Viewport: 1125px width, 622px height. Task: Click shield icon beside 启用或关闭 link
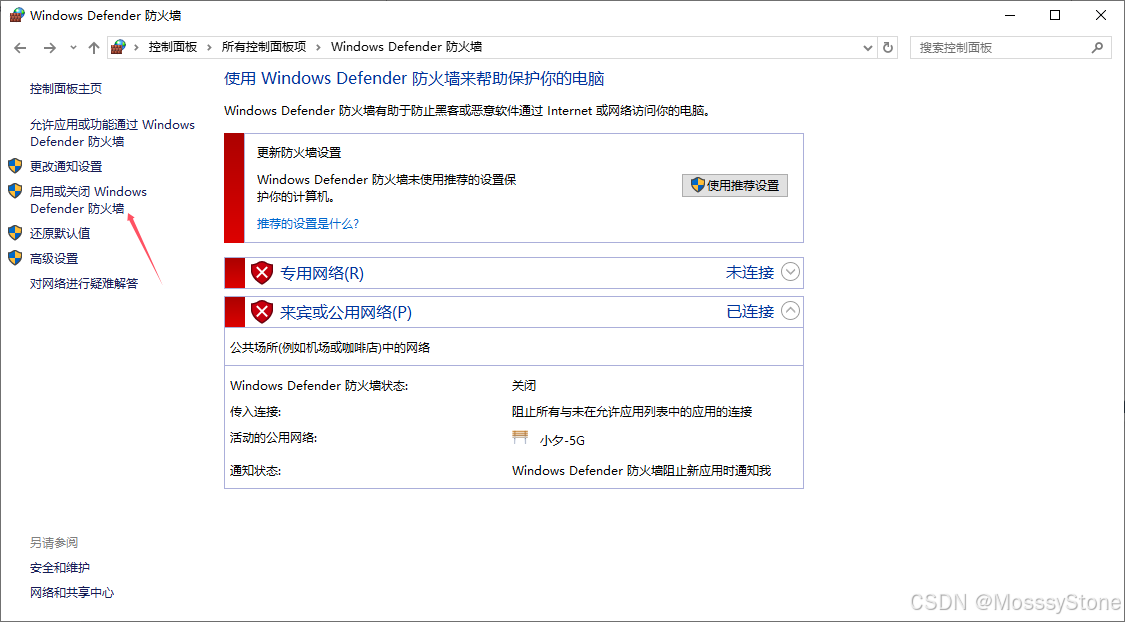click(15, 191)
